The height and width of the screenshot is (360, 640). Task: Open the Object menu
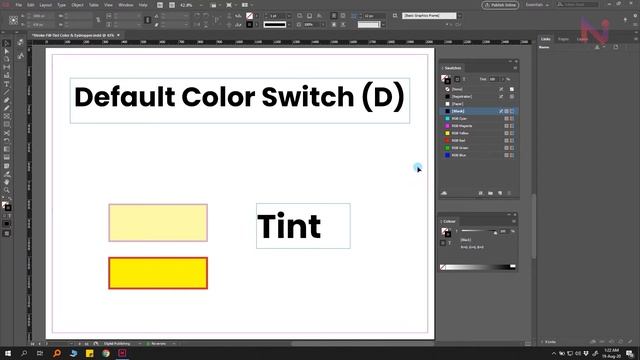77,5
